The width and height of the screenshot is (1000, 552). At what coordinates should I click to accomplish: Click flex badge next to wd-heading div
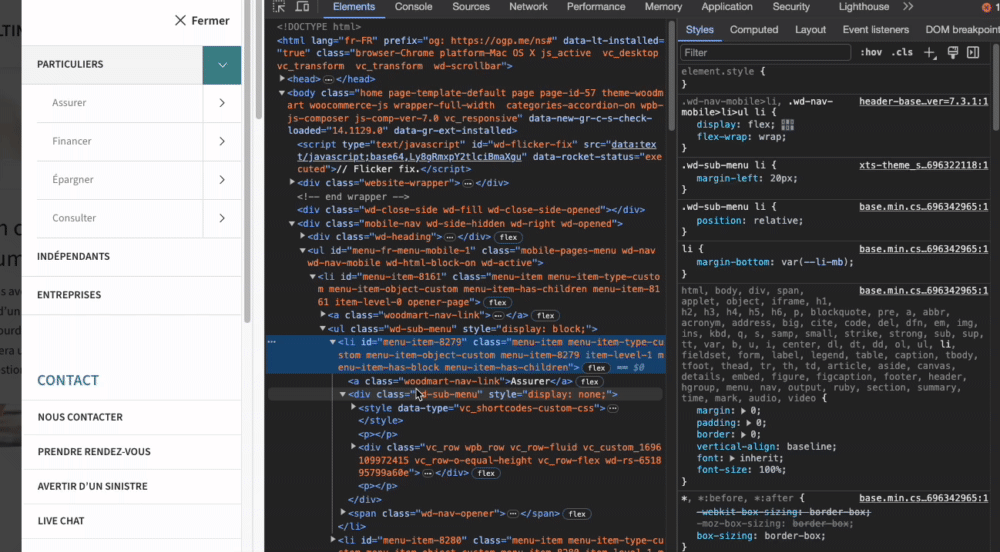(508, 237)
